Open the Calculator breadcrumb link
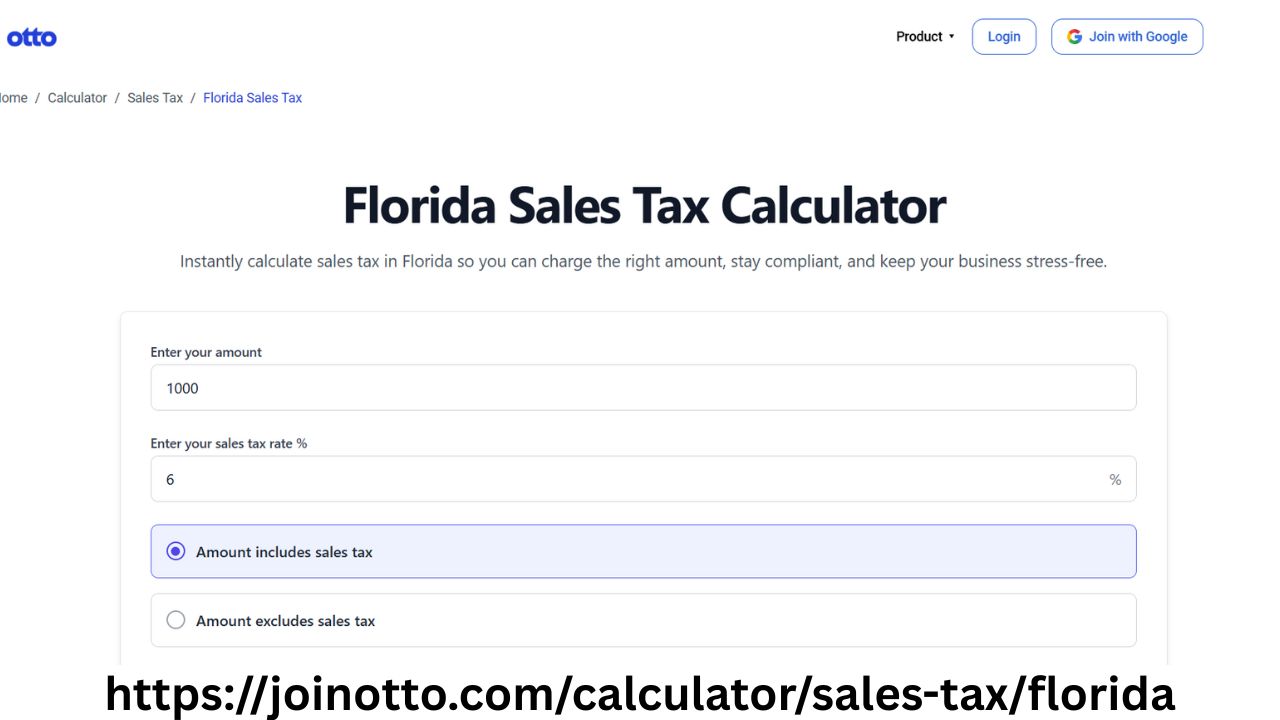1280x720 pixels. point(77,98)
